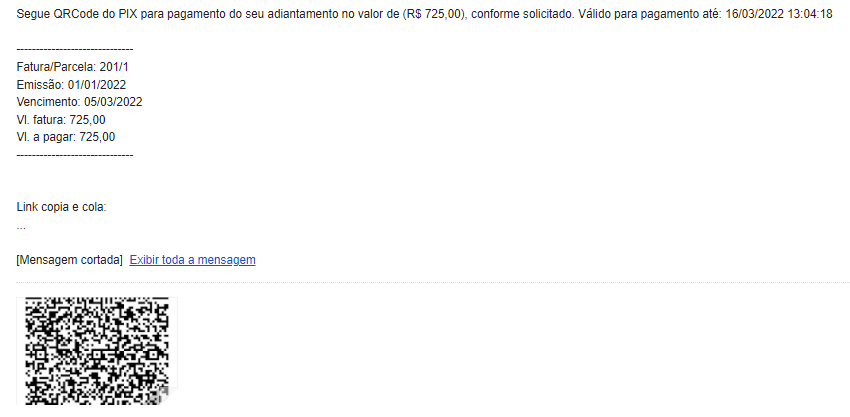
Task: Open the 'Exibir toda a mensagem' link
Action: 192,260
